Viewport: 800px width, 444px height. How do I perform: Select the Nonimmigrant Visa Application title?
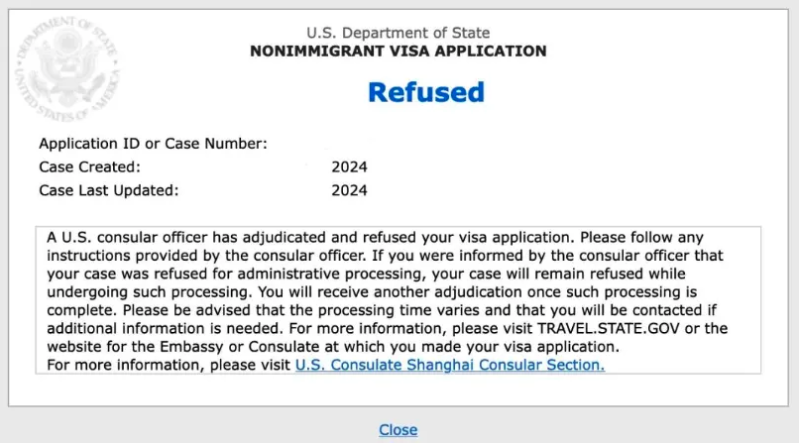coord(398,51)
